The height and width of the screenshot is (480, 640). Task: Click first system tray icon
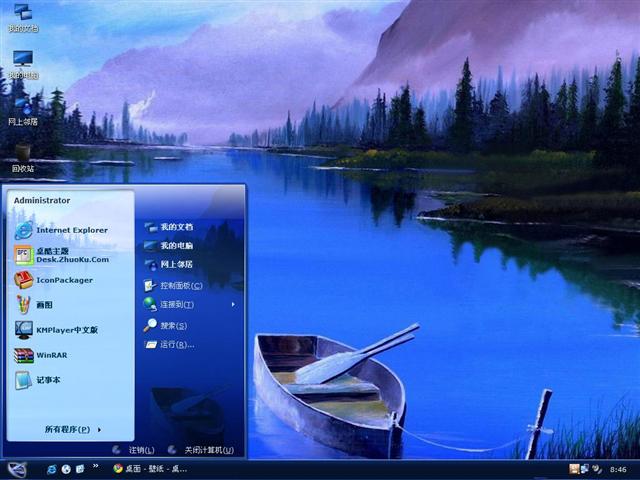(x=574, y=469)
